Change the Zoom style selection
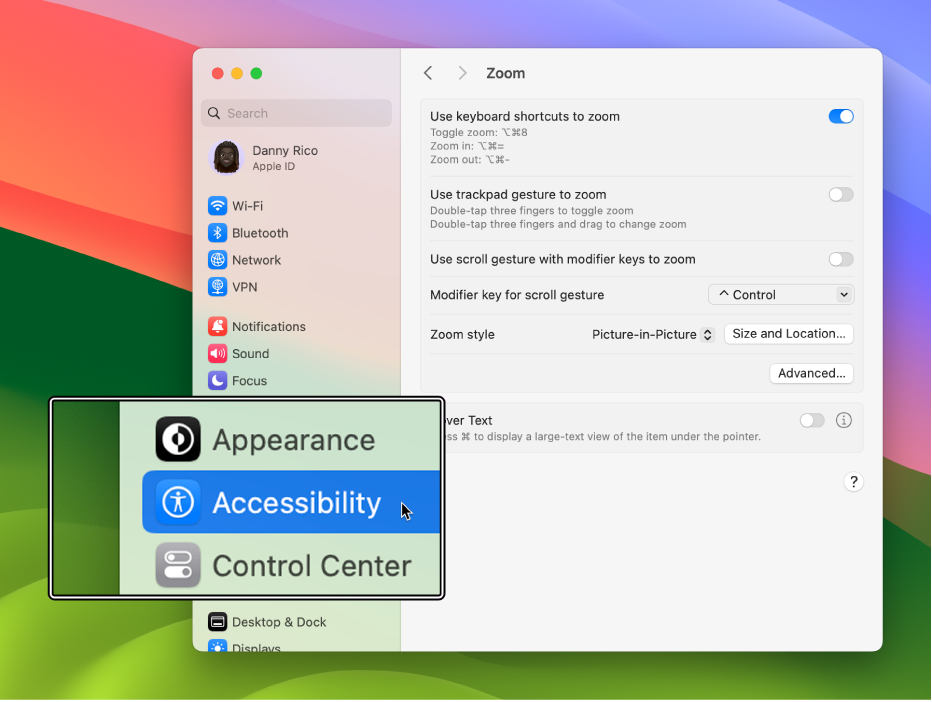 click(652, 334)
